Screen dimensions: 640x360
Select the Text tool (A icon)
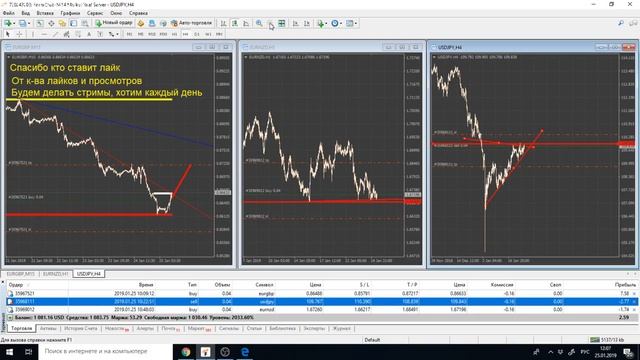coord(89,34)
